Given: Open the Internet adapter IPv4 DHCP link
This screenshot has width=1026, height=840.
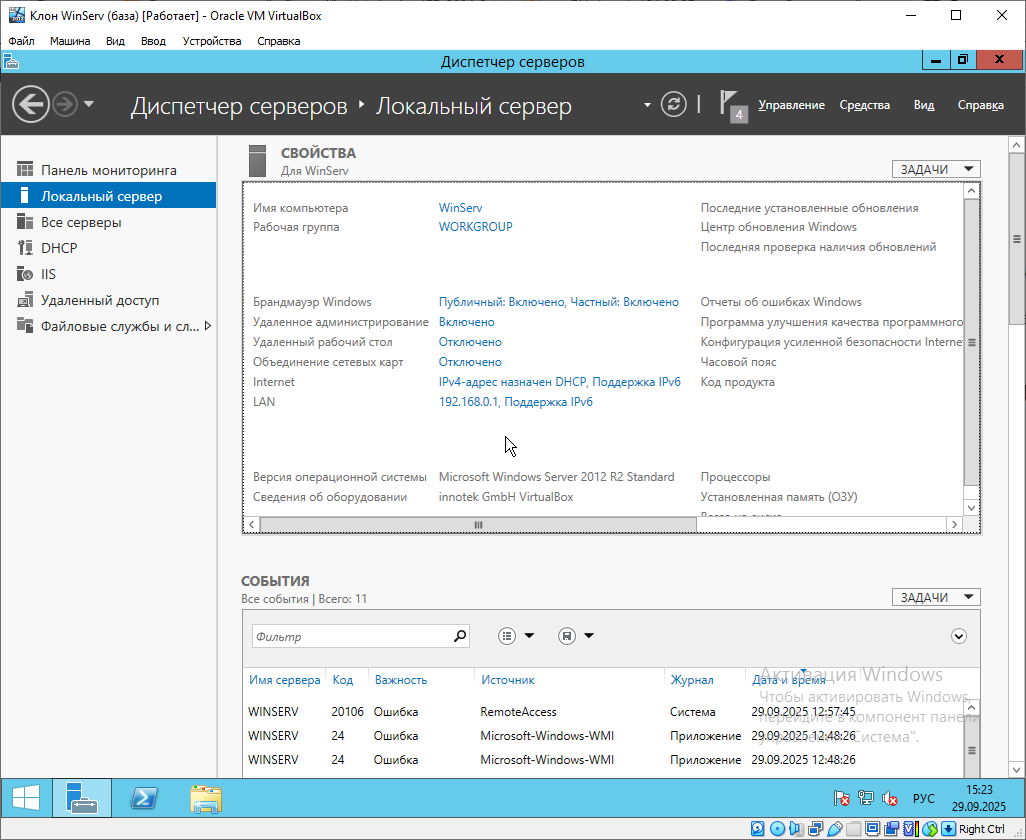Looking at the screenshot, I should [x=559, y=381].
